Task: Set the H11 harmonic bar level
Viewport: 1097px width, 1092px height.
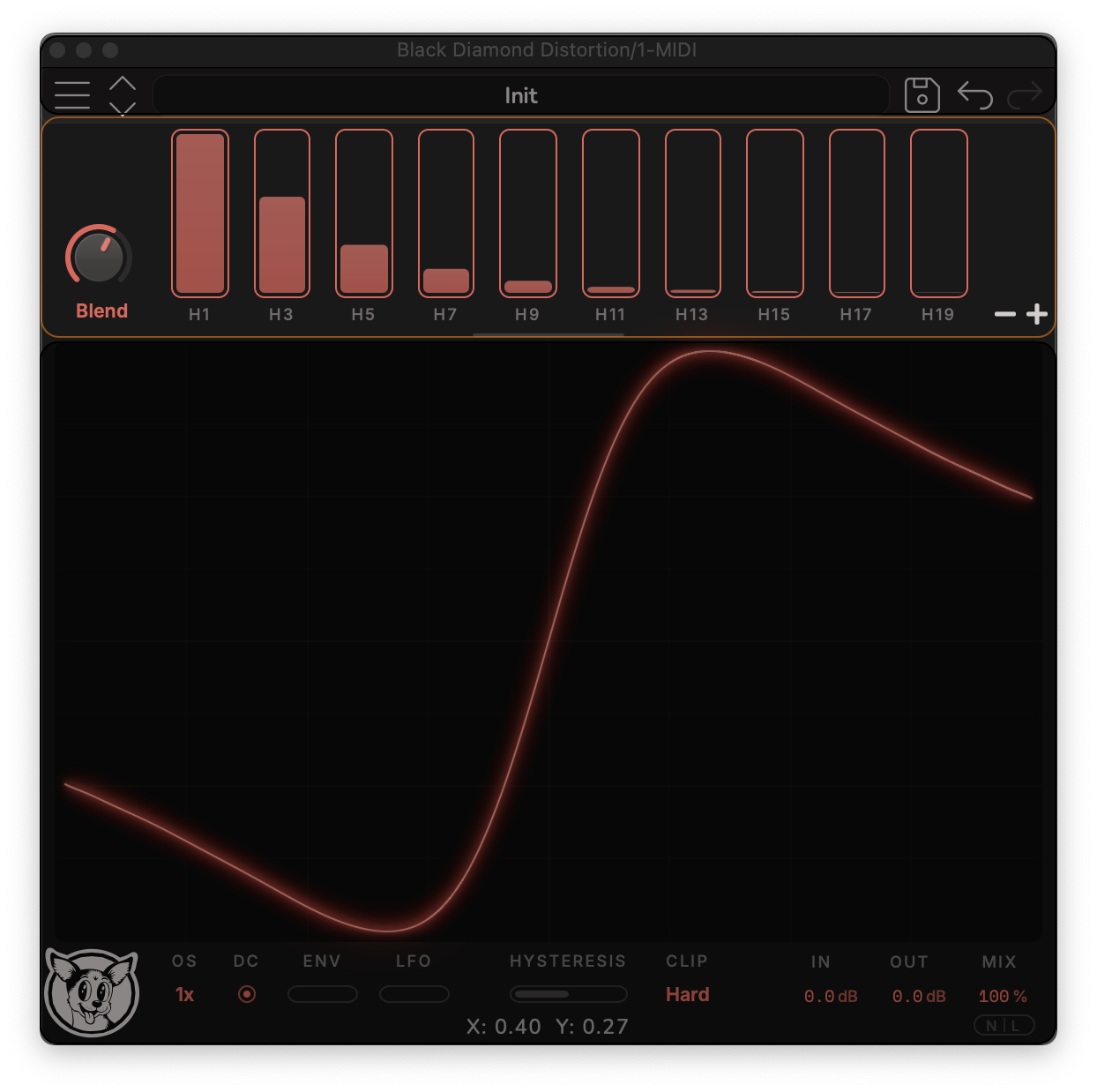Action: 611,213
